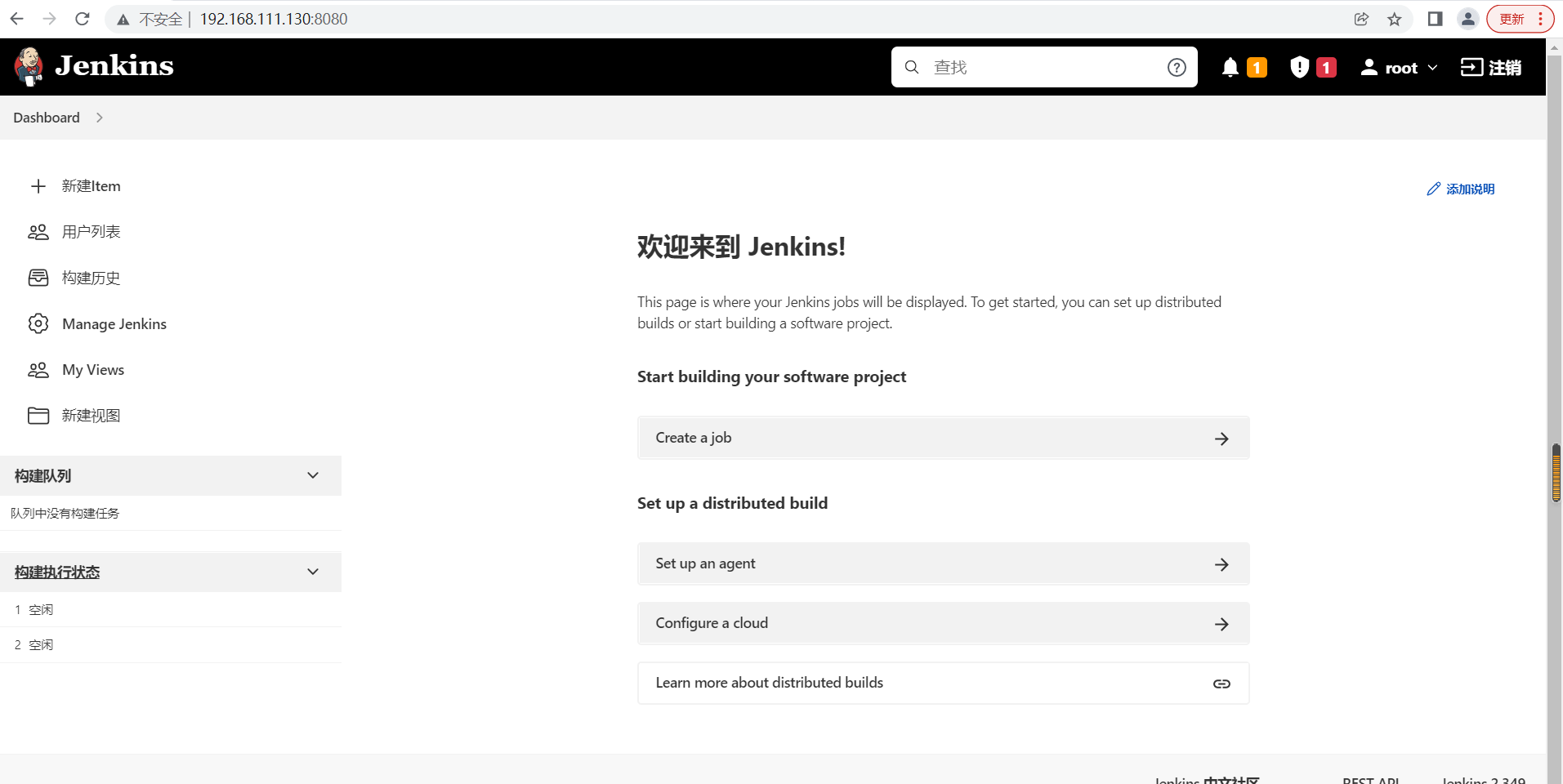Click the 队列中没有构建任务 text
The image size is (1563, 784).
pyautogui.click(x=65, y=514)
